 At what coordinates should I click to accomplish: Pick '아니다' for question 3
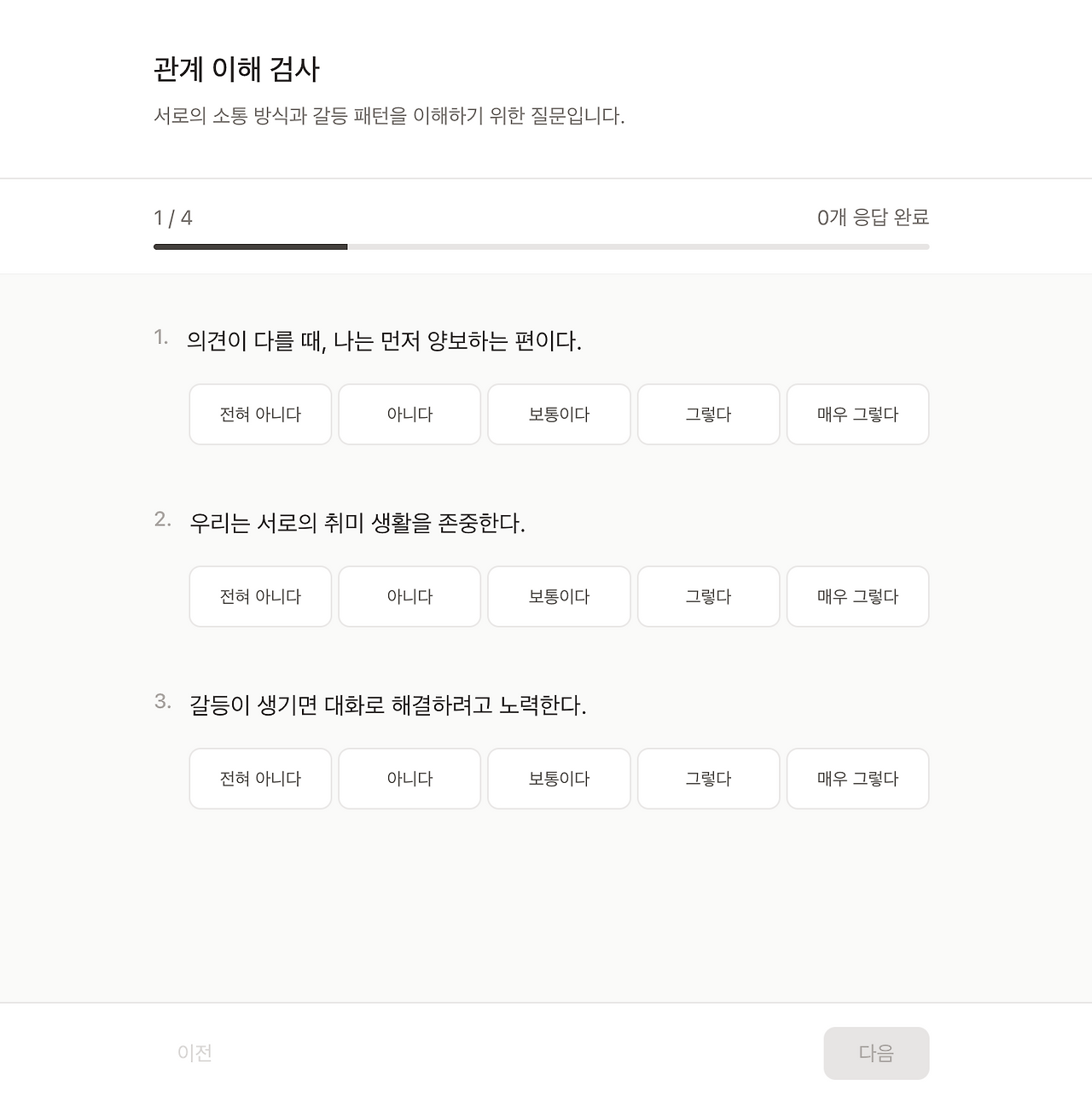click(x=409, y=779)
